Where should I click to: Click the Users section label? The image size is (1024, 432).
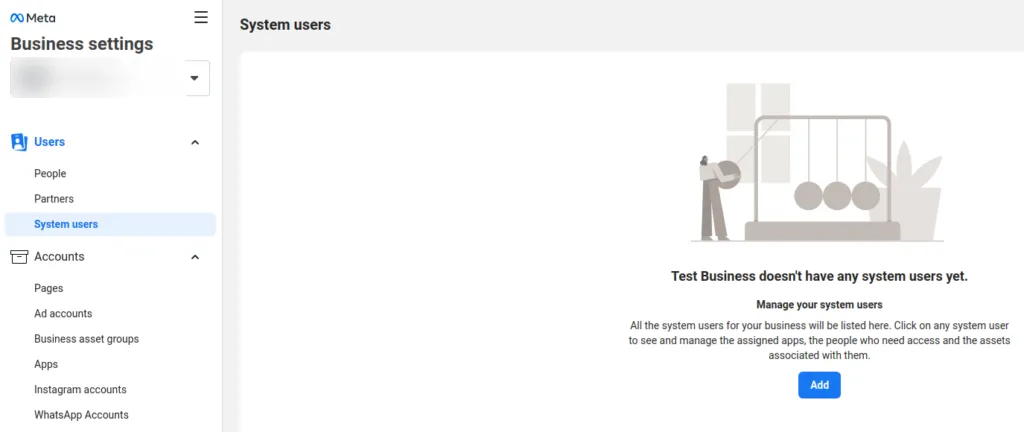(50, 142)
